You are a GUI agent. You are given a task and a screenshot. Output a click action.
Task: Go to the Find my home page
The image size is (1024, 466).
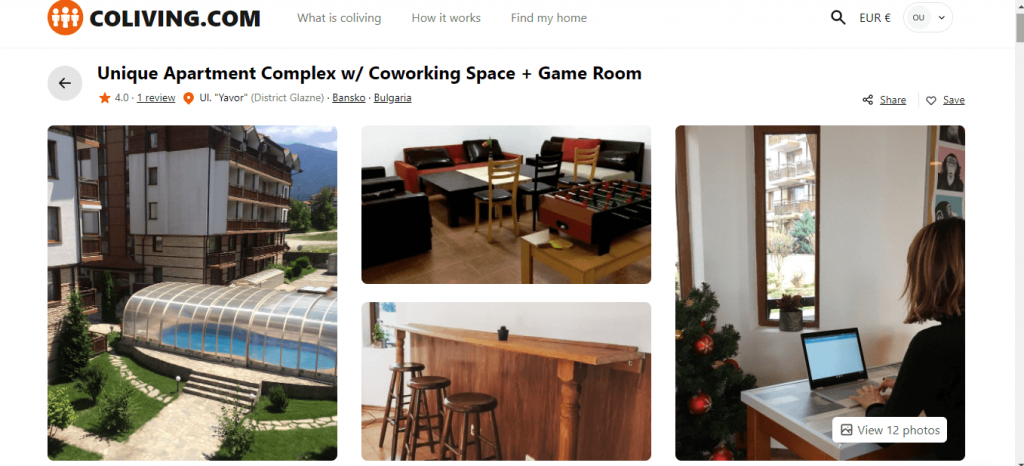[549, 18]
